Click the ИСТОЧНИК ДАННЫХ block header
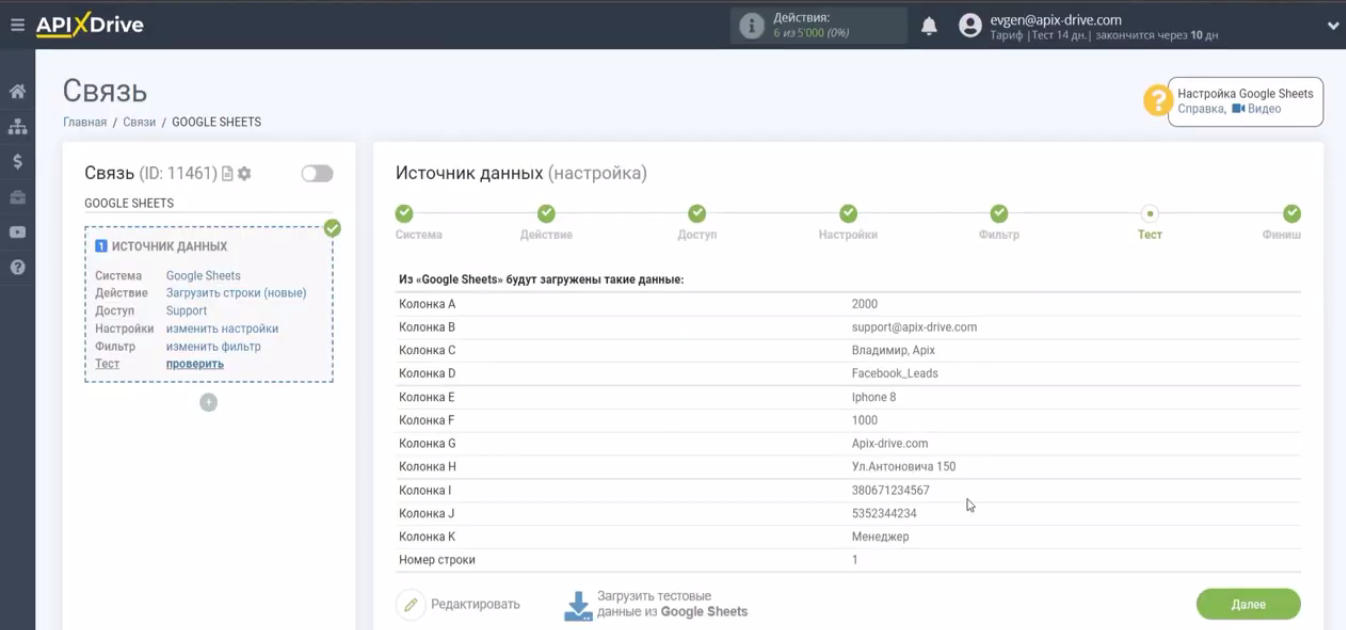The height and width of the screenshot is (630, 1346). 161,246
